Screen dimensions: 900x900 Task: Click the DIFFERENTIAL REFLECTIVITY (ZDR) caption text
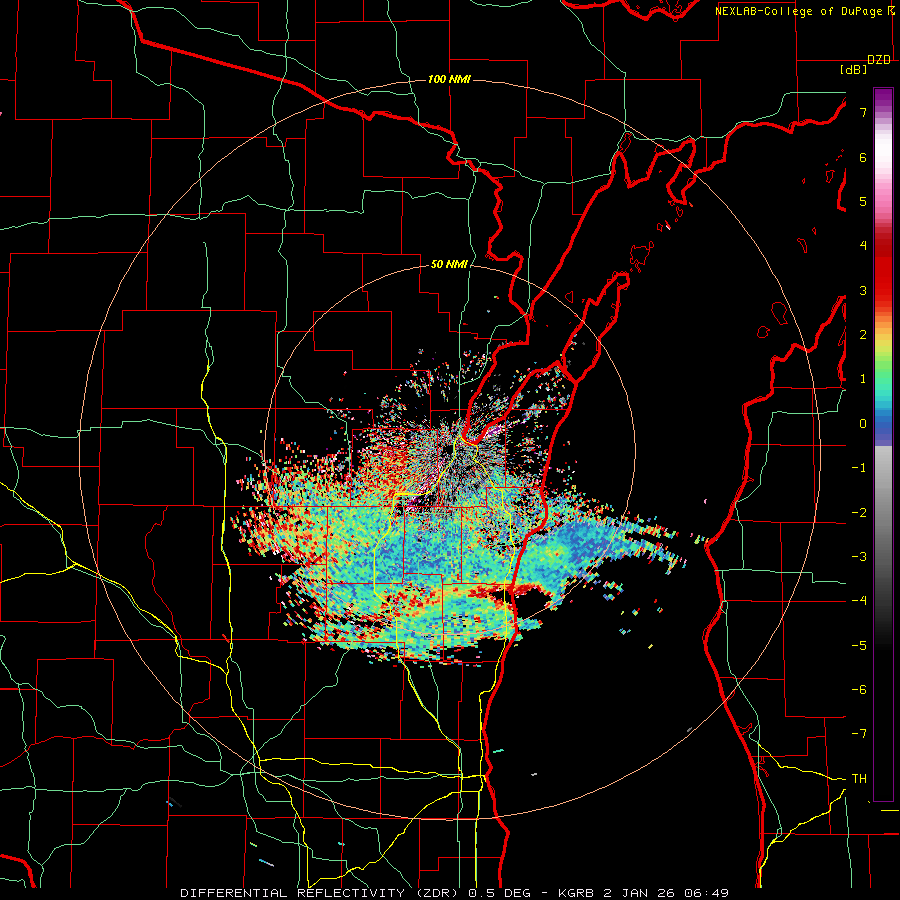[x=319, y=893]
